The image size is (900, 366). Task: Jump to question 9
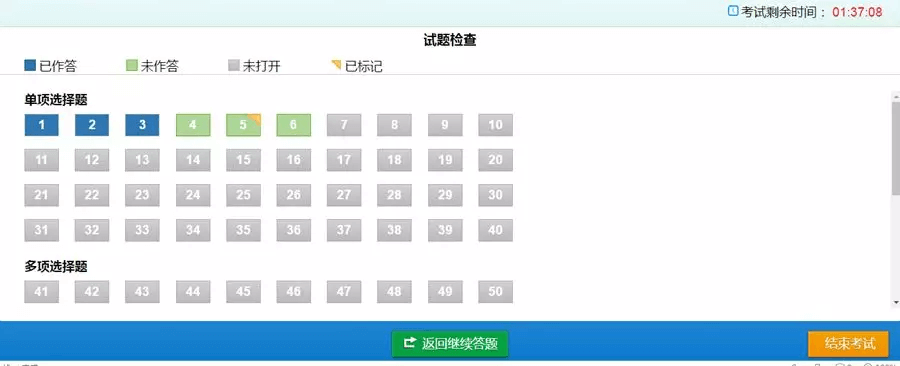pos(445,125)
